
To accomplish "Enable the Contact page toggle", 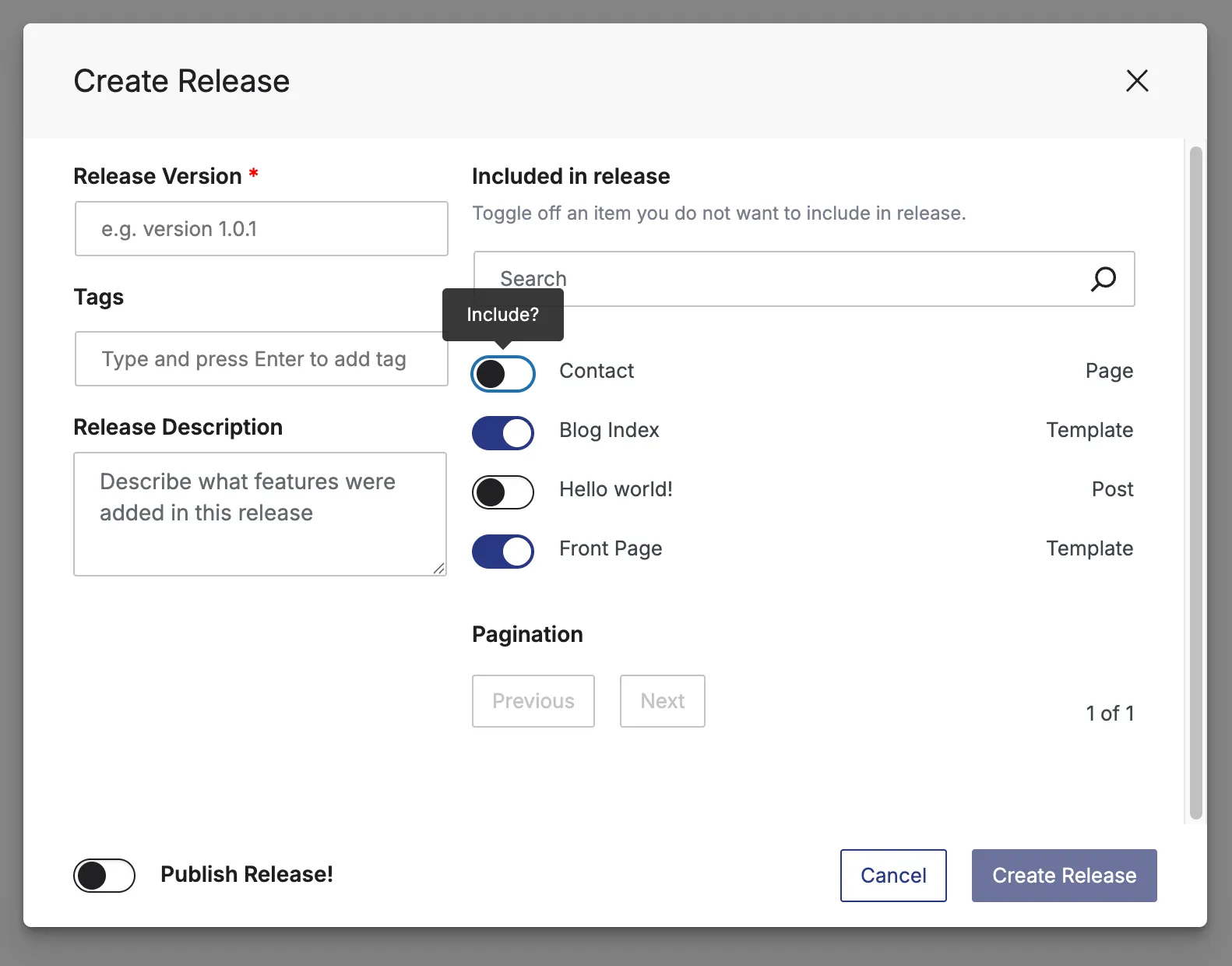I will click(503, 374).
